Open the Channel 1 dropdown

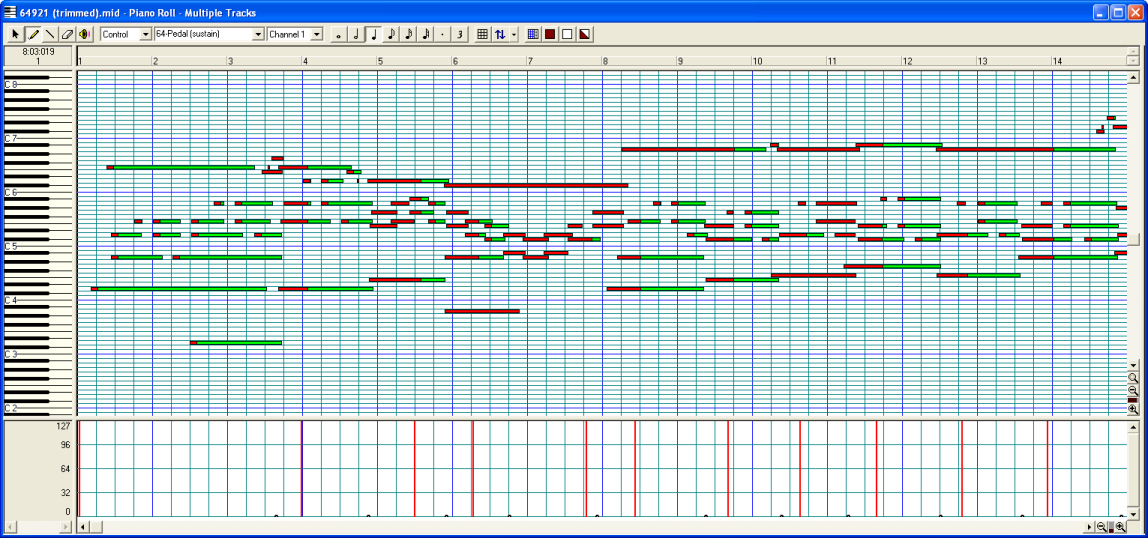point(317,34)
